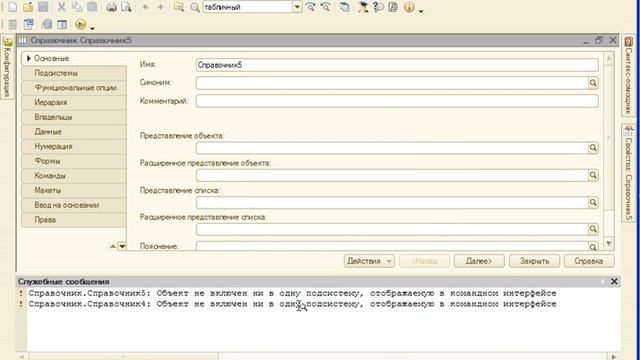Open the Нумерация section

tap(74, 147)
